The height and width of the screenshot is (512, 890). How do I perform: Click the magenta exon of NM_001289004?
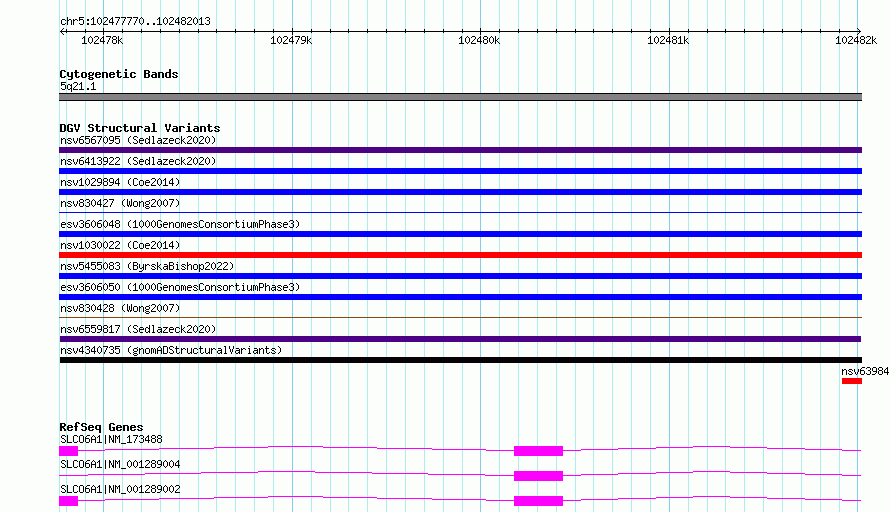click(538, 476)
